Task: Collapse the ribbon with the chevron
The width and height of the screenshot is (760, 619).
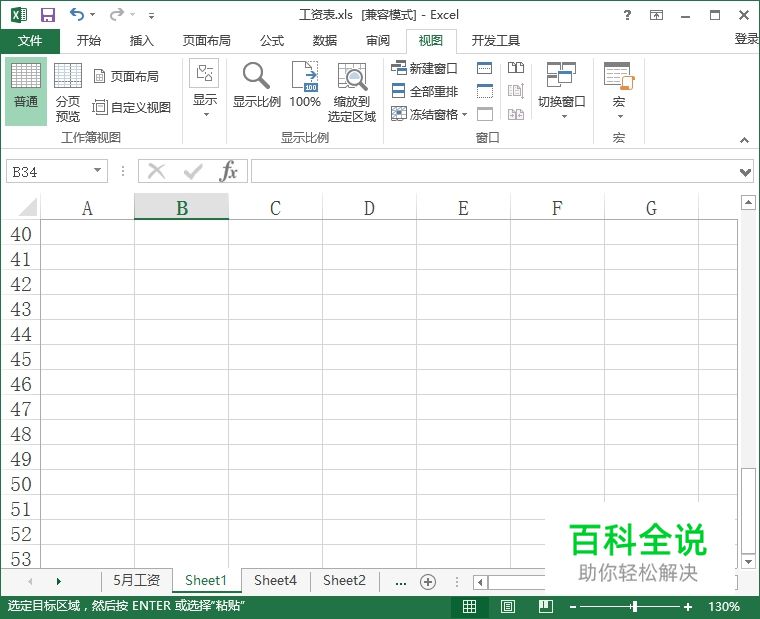Action: [x=744, y=140]
